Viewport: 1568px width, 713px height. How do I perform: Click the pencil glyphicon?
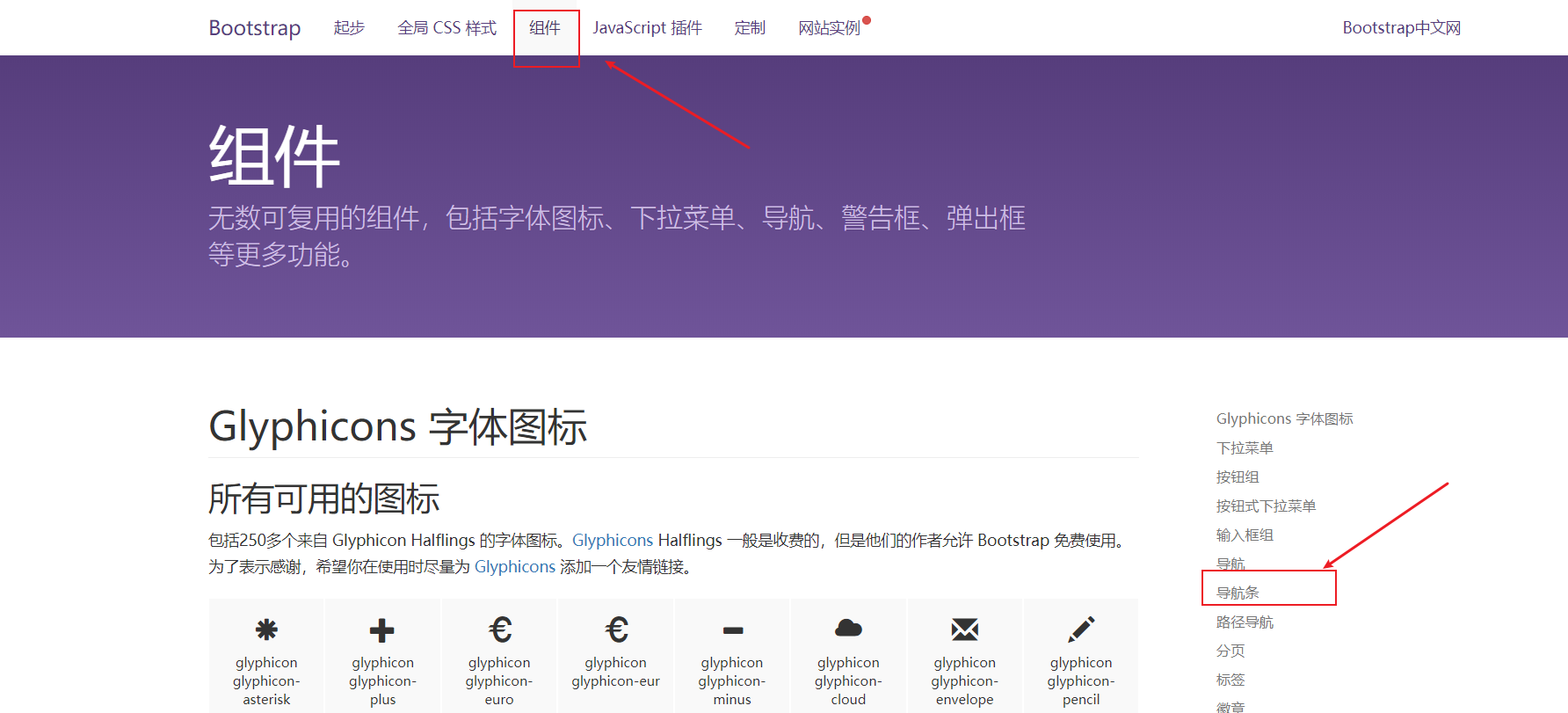[1081, 629]
